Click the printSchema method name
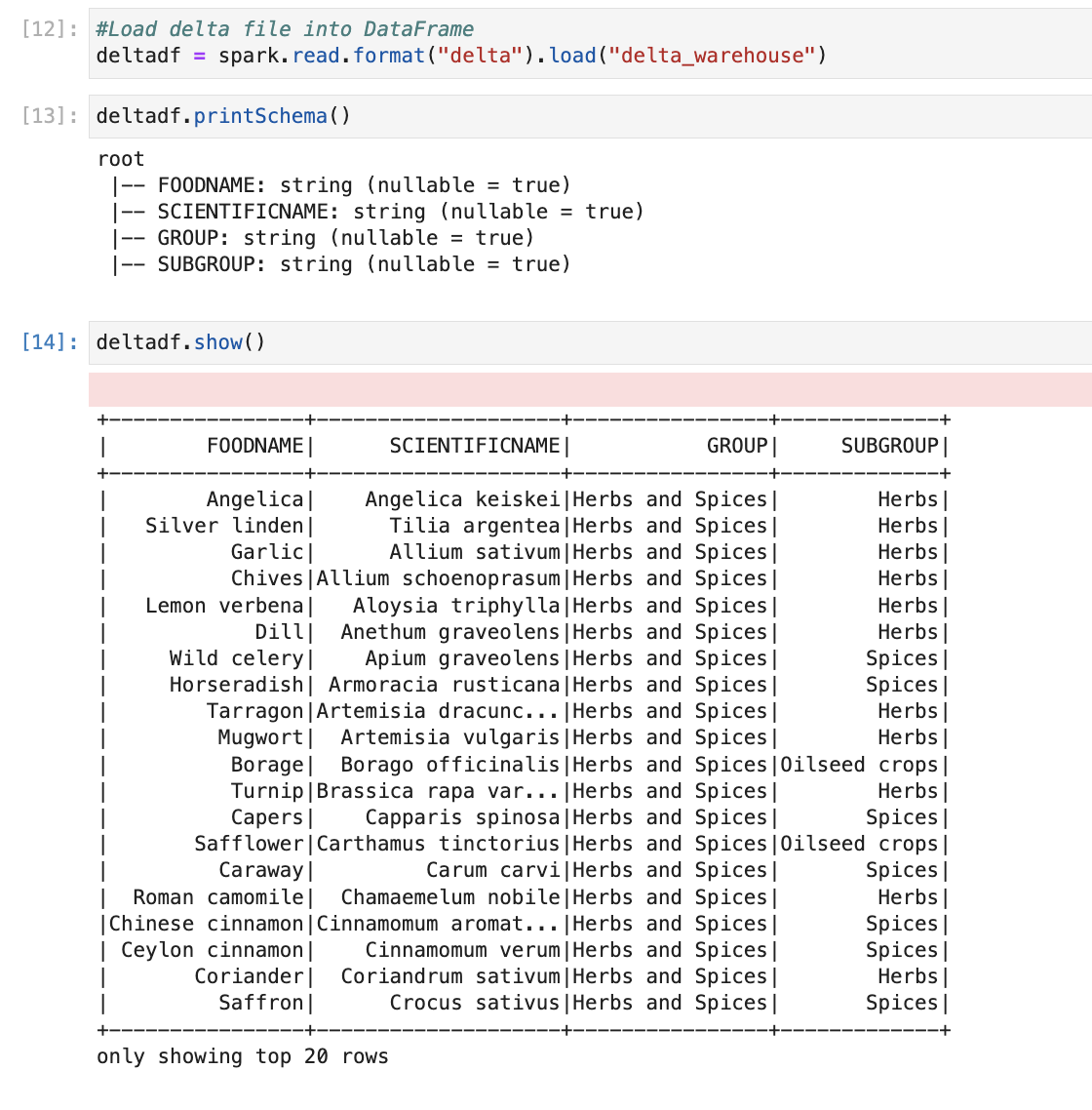The height and width of the screenshot is (1110, 1092). pyautogui.click(x=260, y=116)
